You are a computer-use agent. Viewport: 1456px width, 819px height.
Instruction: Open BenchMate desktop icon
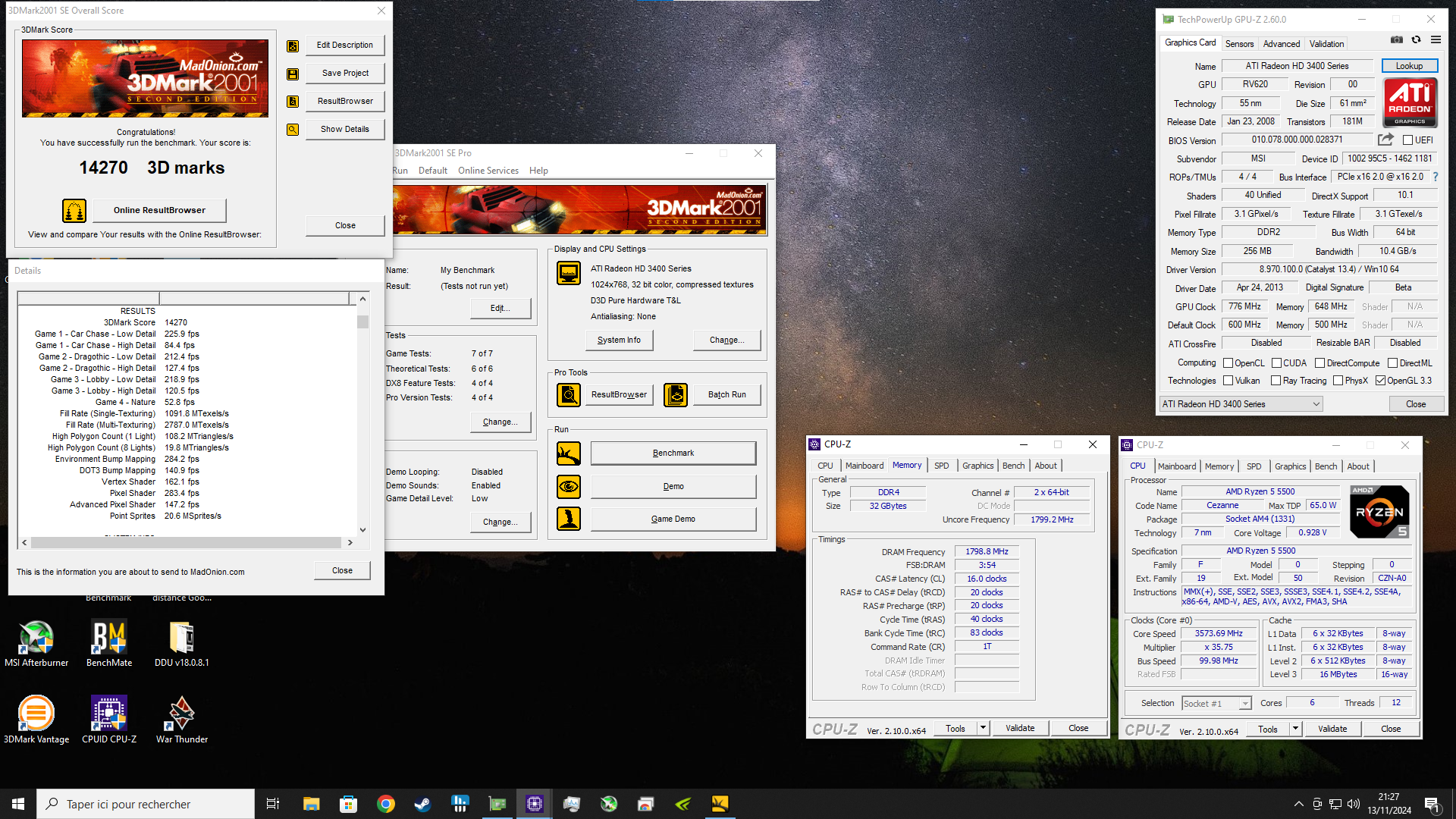pyautogui.click(x=109, y=644)
